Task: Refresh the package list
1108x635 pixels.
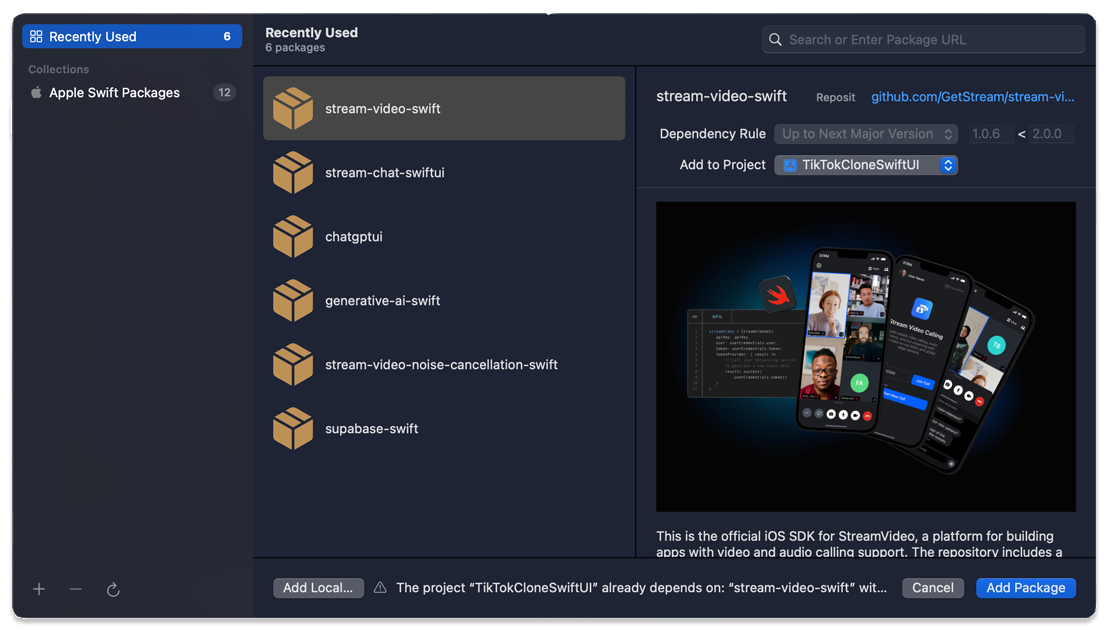Action: [x=113, y=589]
